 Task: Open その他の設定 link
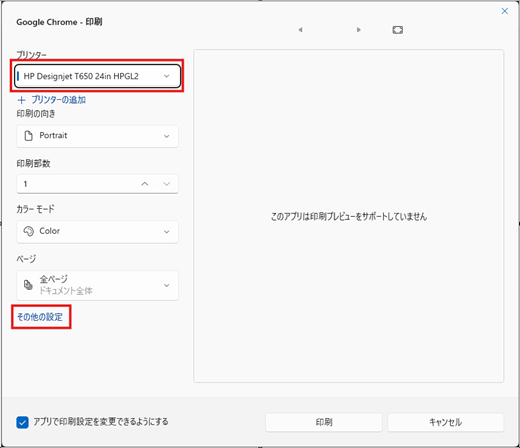[40, 317]
